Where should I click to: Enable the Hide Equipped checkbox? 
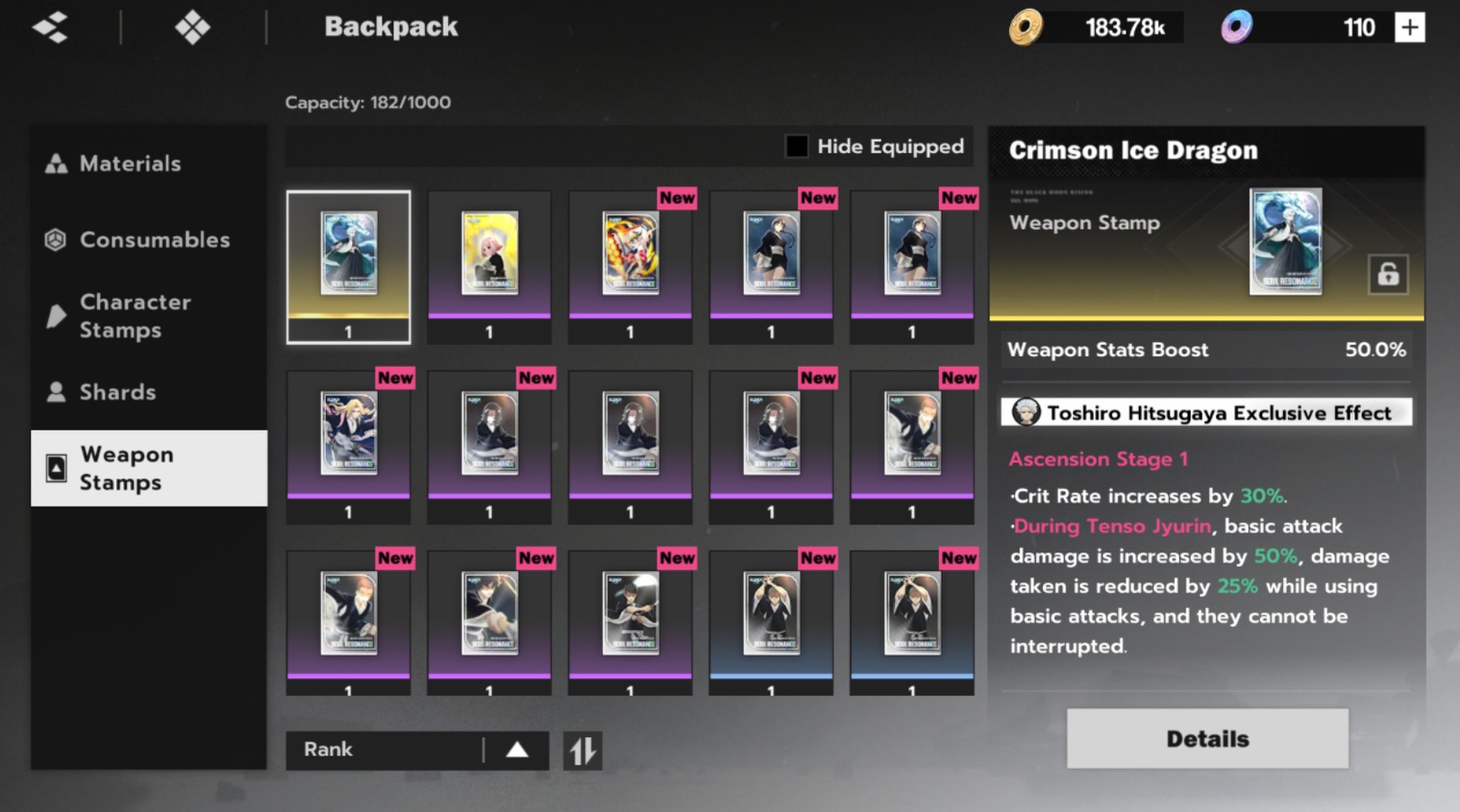click(797, 146)
